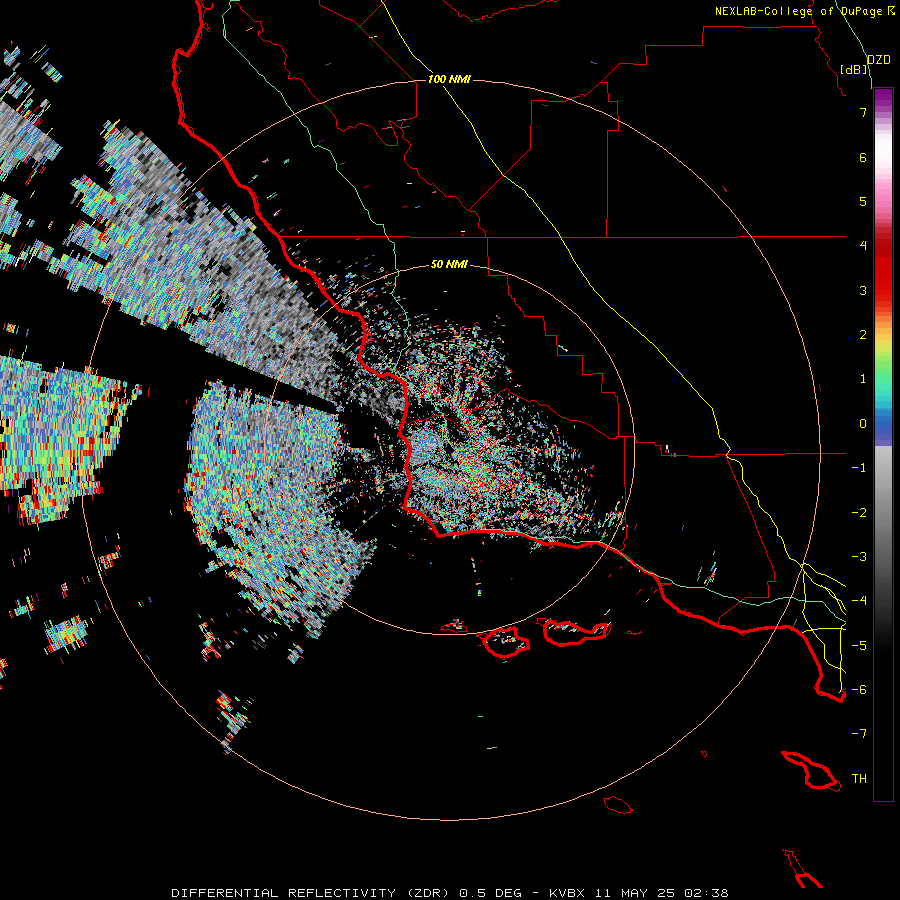Click the legend value -6
The height and width of the screenshot is (900, 900).
[859, 689]
